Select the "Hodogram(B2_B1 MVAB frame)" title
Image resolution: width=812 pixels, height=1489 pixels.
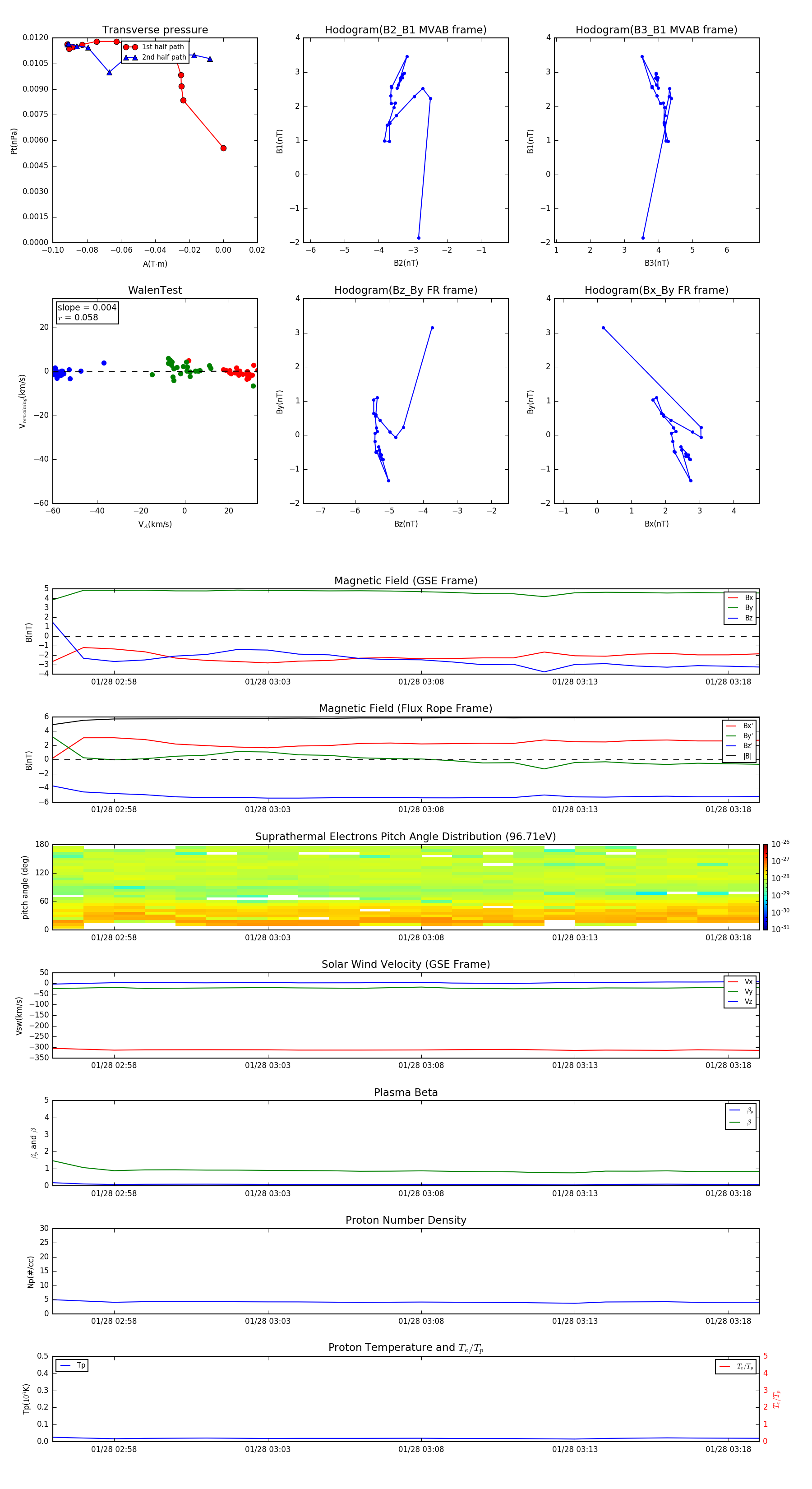point(406,30)
